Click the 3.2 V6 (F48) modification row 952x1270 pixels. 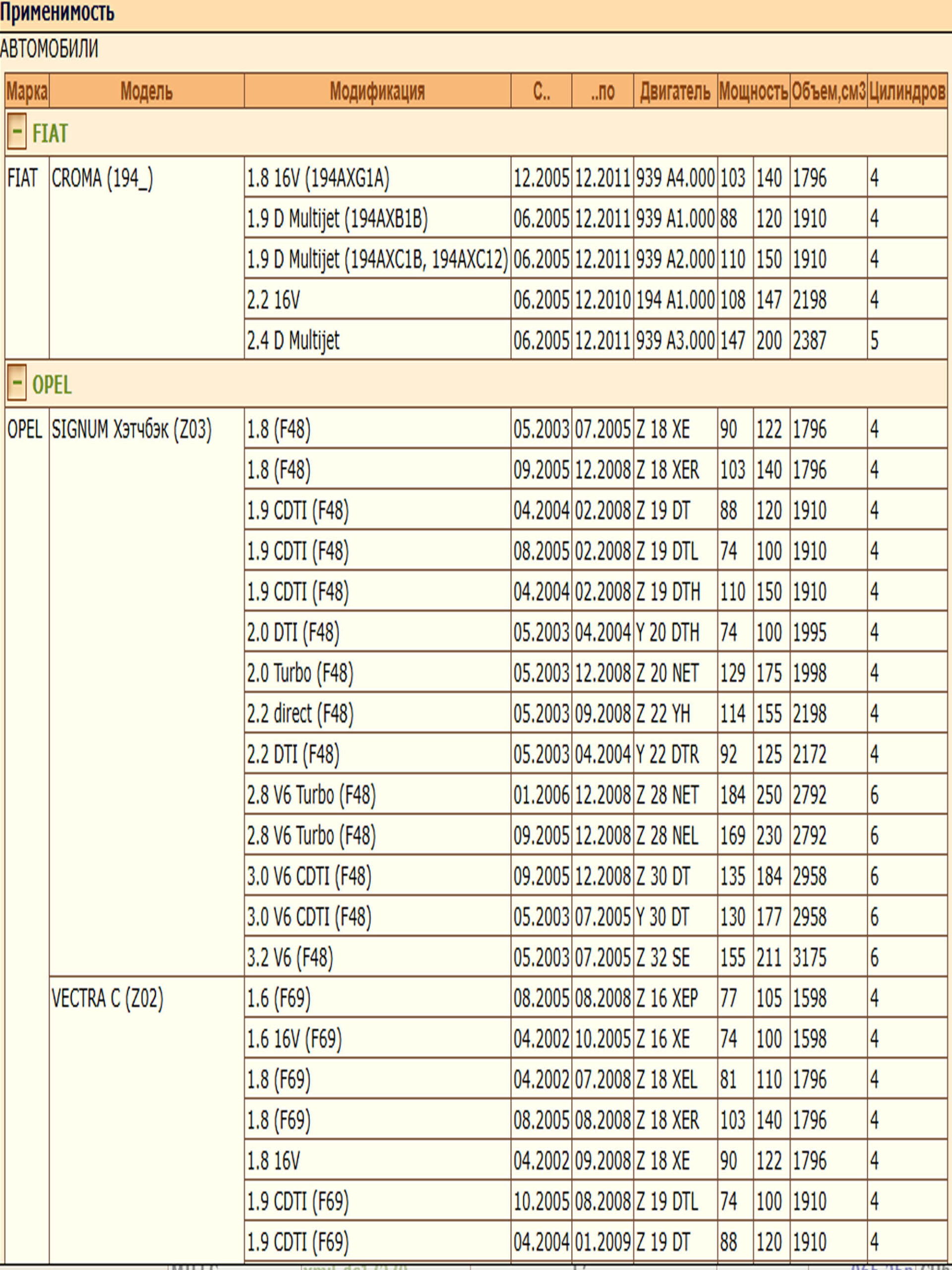[290, 957]
